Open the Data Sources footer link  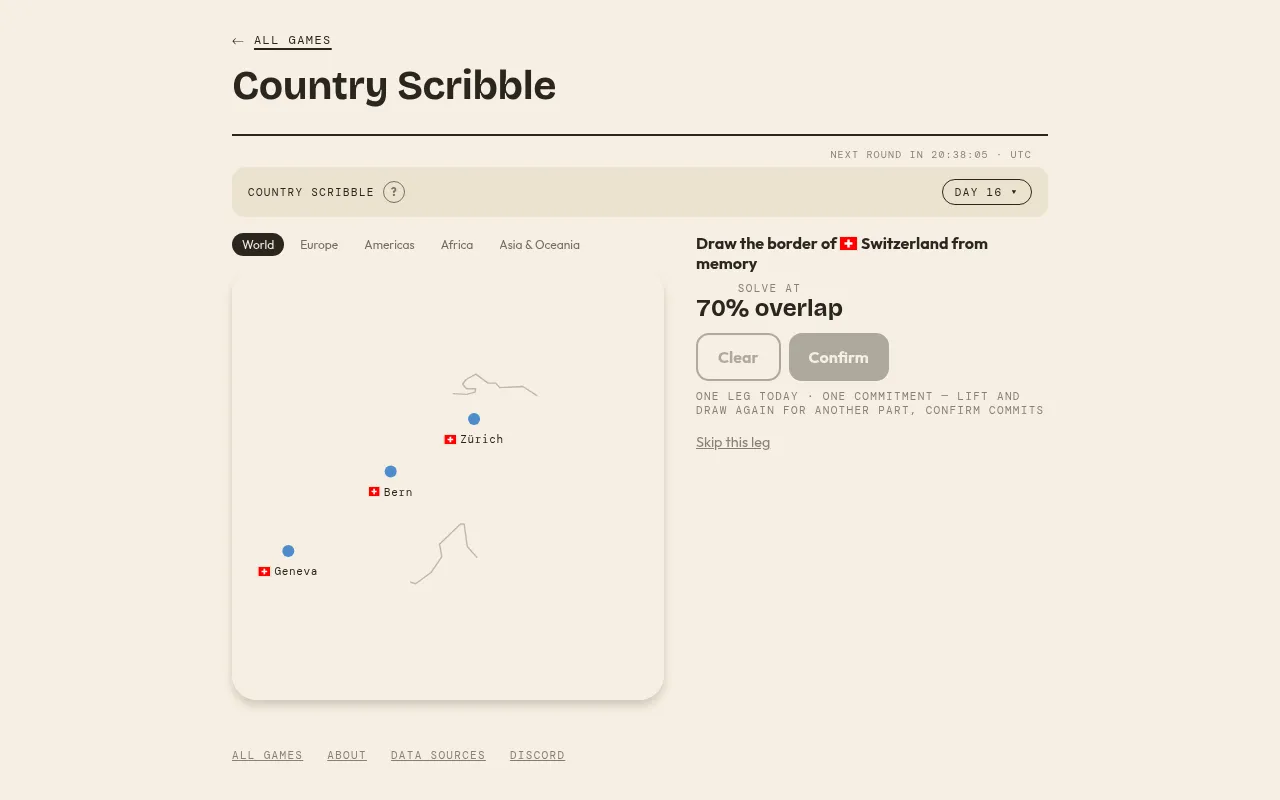point(438,755)
